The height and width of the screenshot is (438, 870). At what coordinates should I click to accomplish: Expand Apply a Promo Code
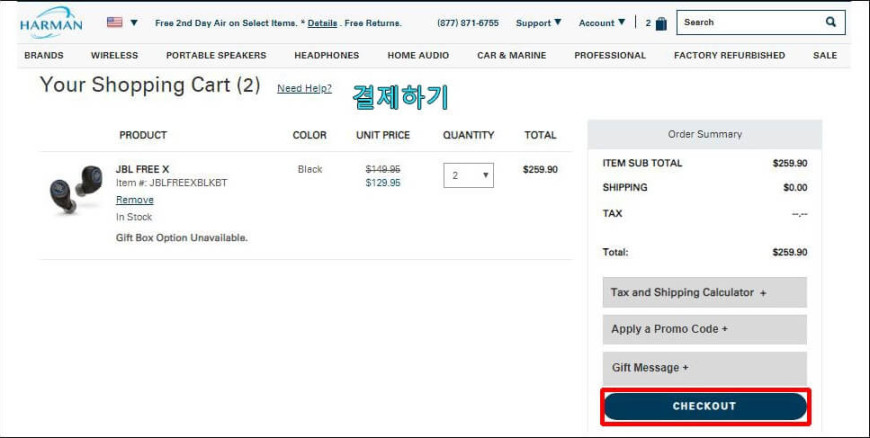point(705,329)
